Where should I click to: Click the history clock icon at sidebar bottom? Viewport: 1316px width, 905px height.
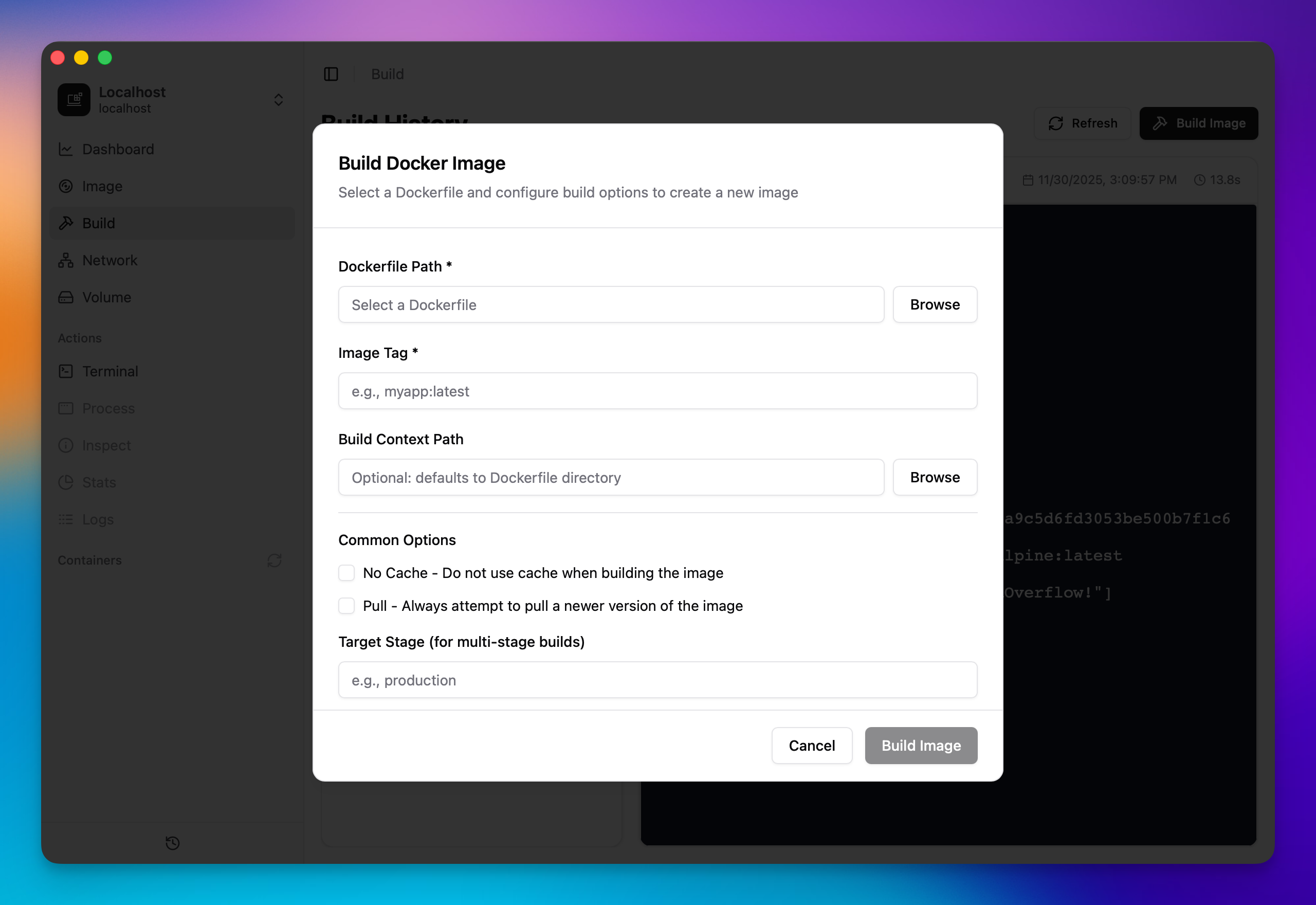click(172, 843)
